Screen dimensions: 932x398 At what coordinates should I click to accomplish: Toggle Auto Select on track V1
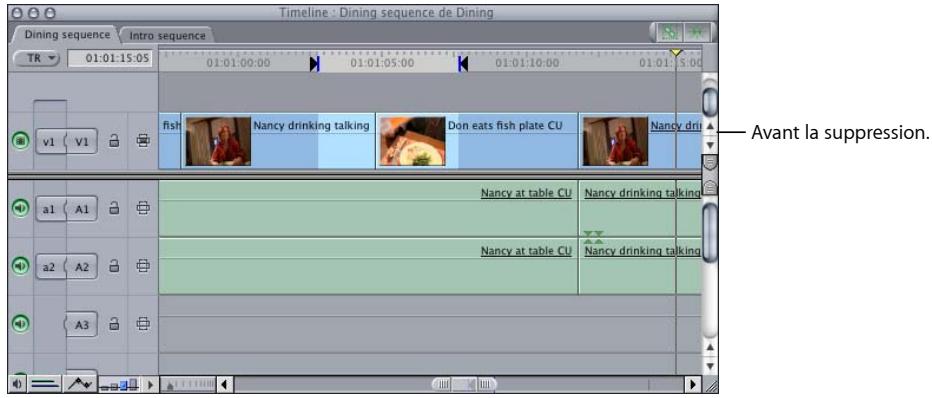tap(142, 141)
